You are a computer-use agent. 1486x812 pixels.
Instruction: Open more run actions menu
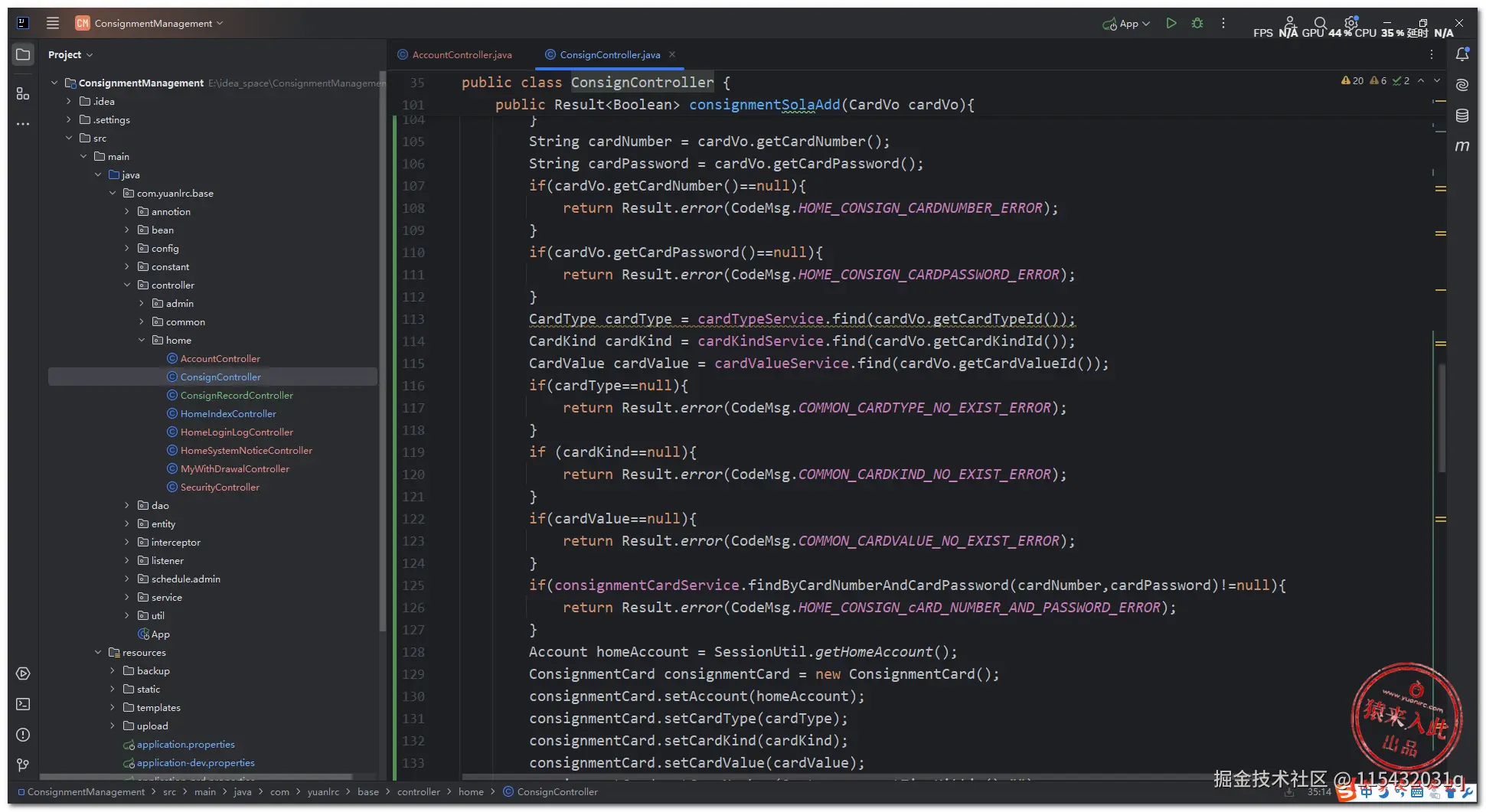1223,23
